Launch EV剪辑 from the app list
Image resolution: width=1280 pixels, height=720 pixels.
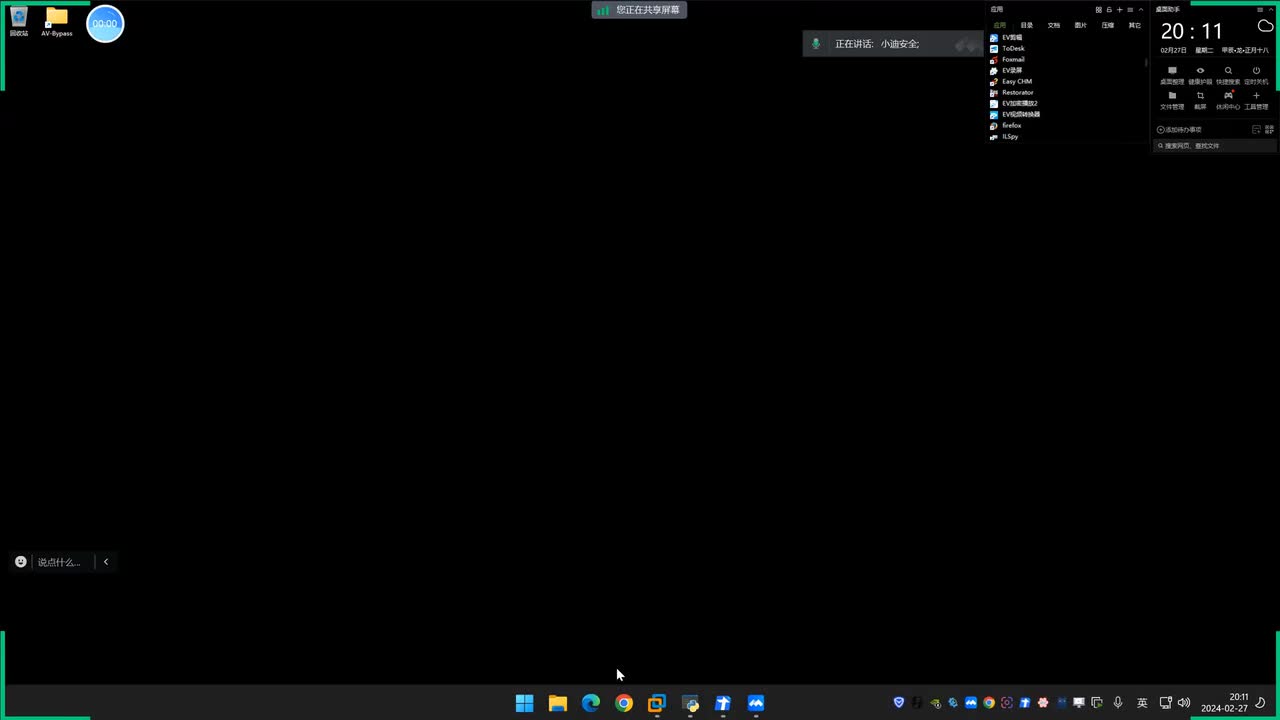point(1006,37)
